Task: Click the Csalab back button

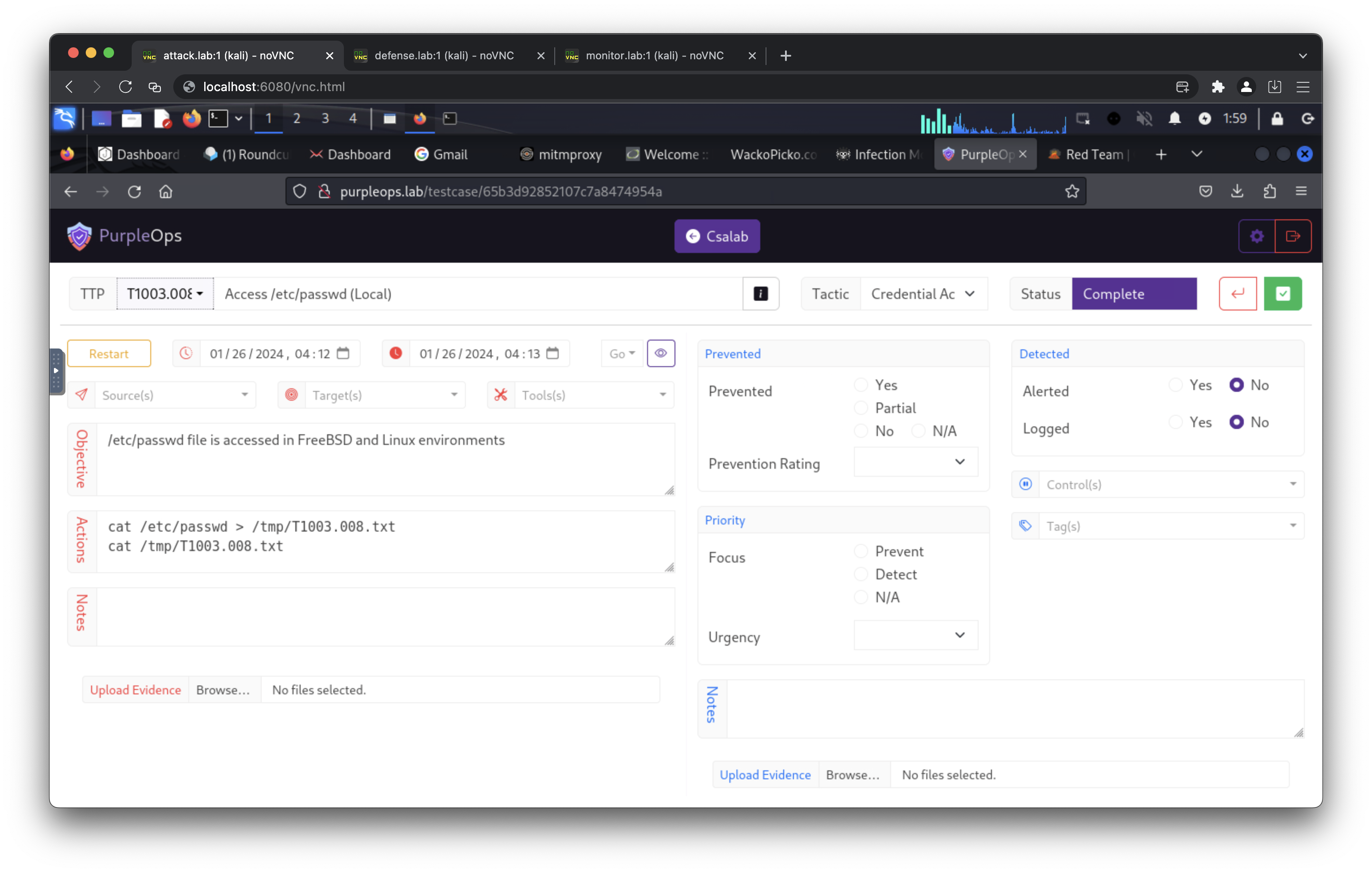Action: [x=717, y=236]
